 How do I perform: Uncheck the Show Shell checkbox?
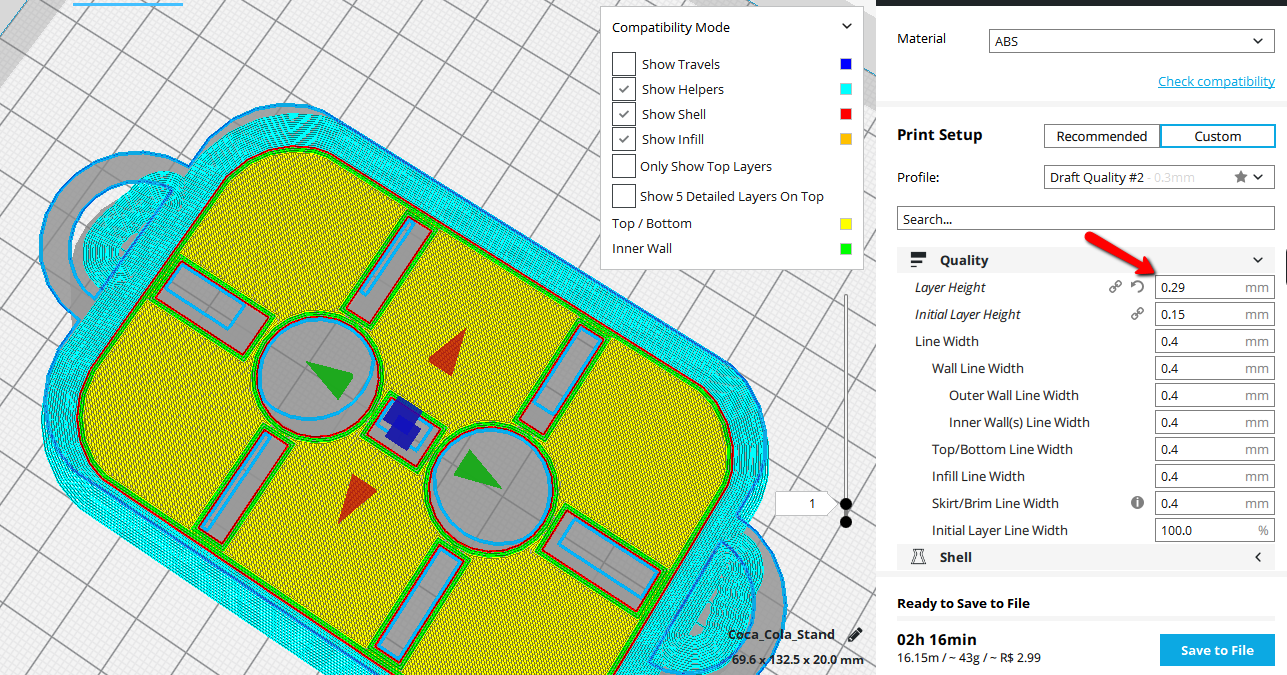[624, 114]
